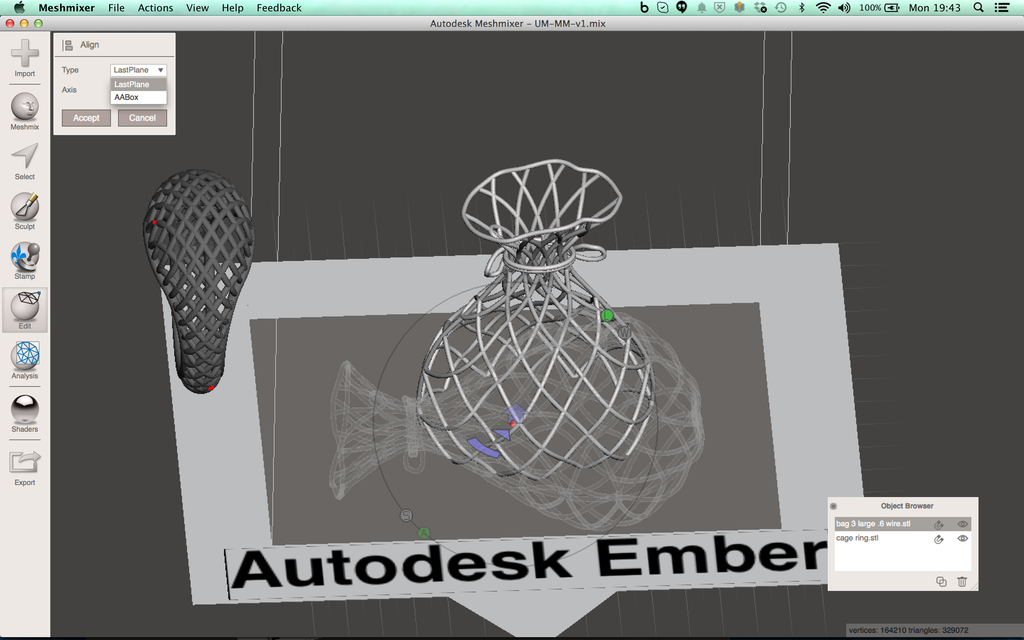This screenshot has width=1024, height=640.
Task: Open the Edit tools menu
Action: pos(25,310)
